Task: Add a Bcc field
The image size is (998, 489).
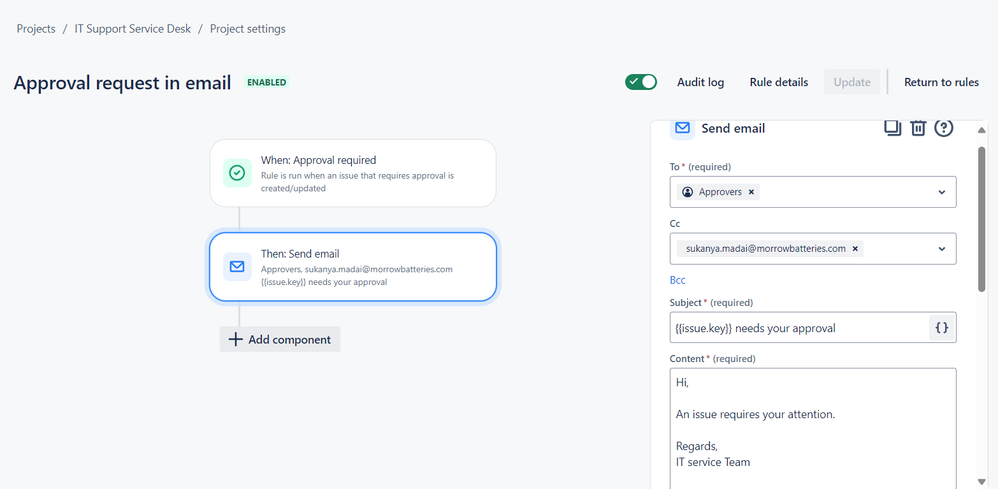Action: pyautogui.click(x=678, y=280)
